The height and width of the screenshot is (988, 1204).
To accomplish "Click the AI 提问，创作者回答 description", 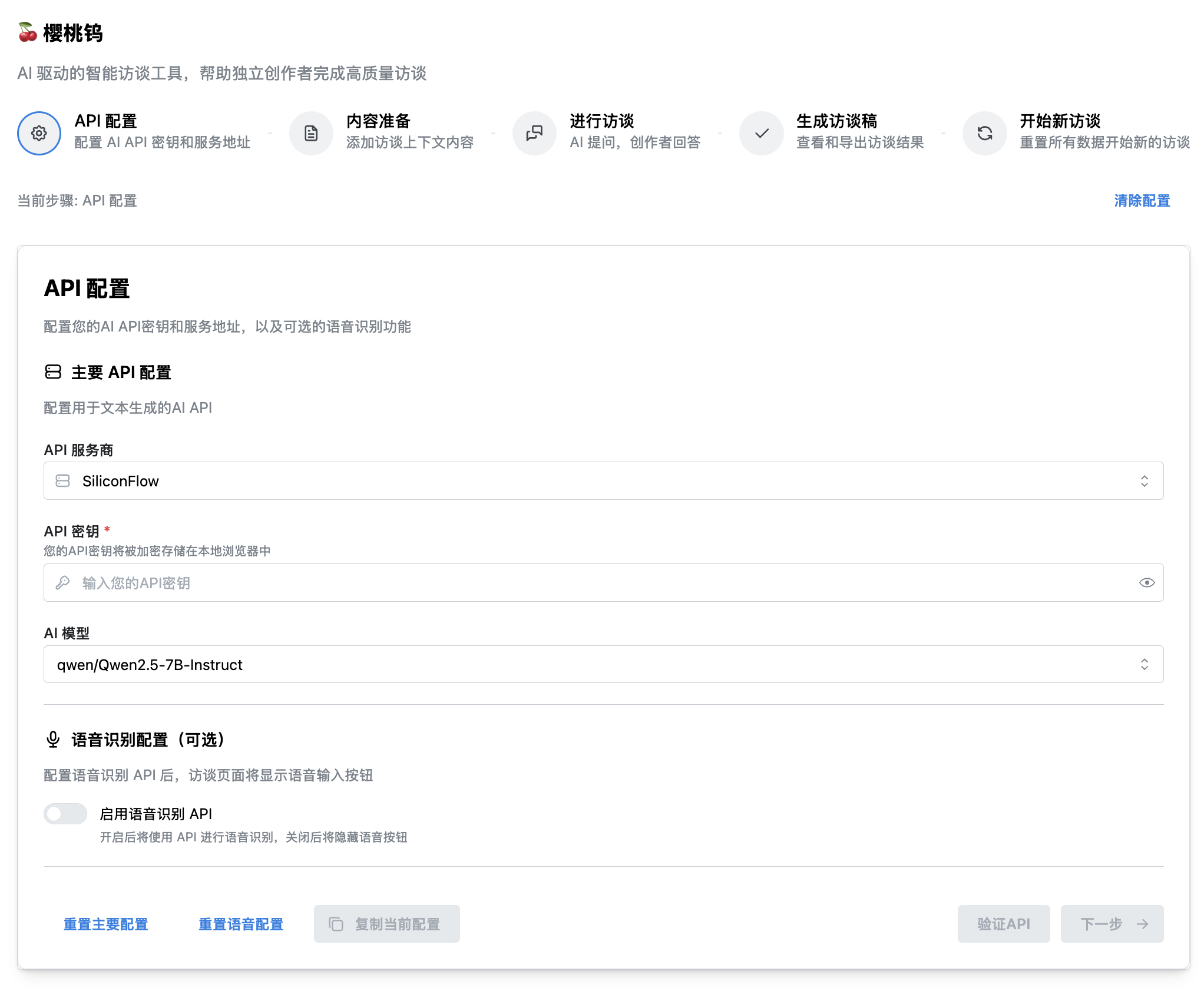I will [636, 142].
